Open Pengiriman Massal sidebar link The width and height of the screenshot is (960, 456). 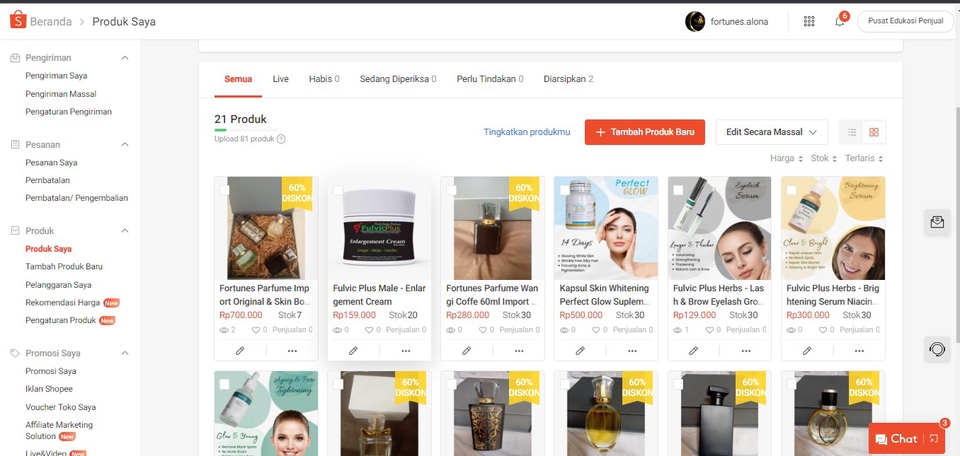(61, 94)
